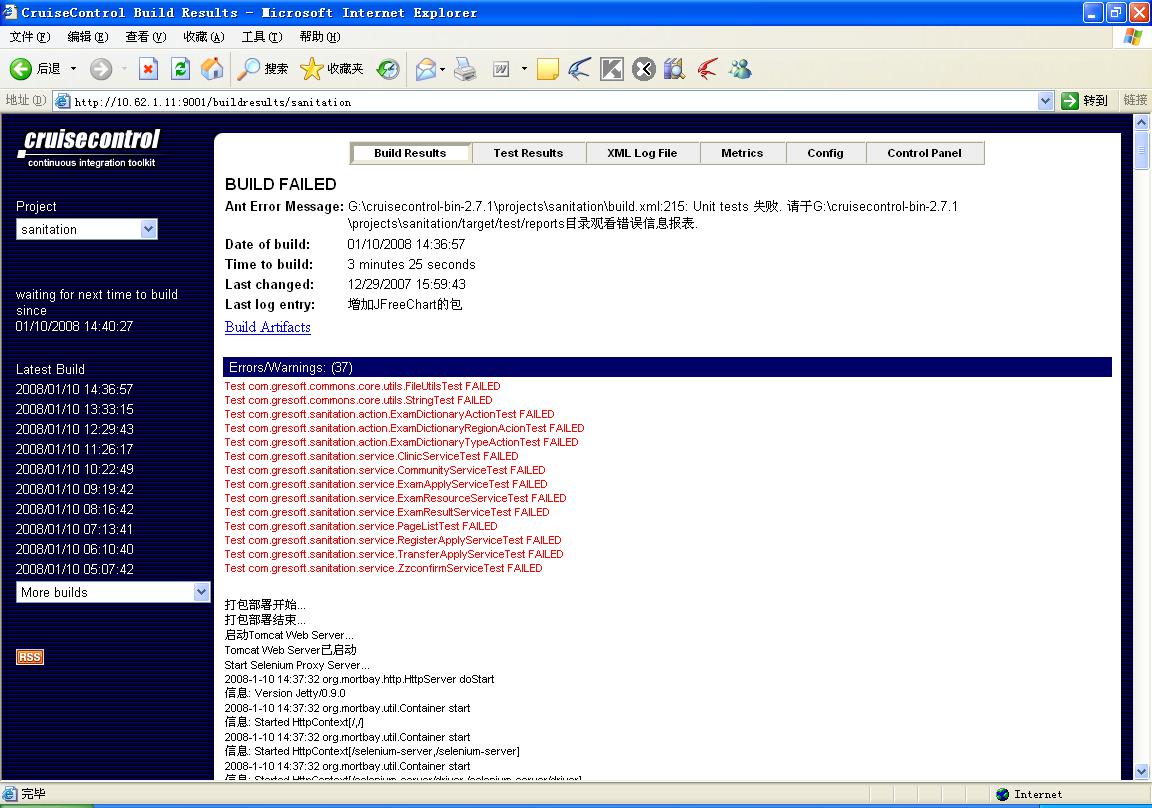Click the FileUtilsTest FAILED error line
This screenshot has width=1152, height=808.
tap(362, 386)
